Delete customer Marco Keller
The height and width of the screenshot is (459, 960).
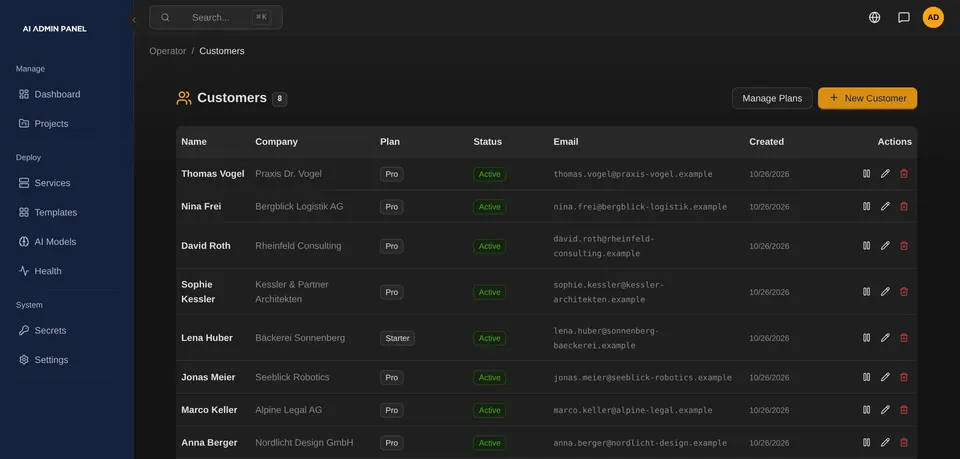click(x=904, y=410)
